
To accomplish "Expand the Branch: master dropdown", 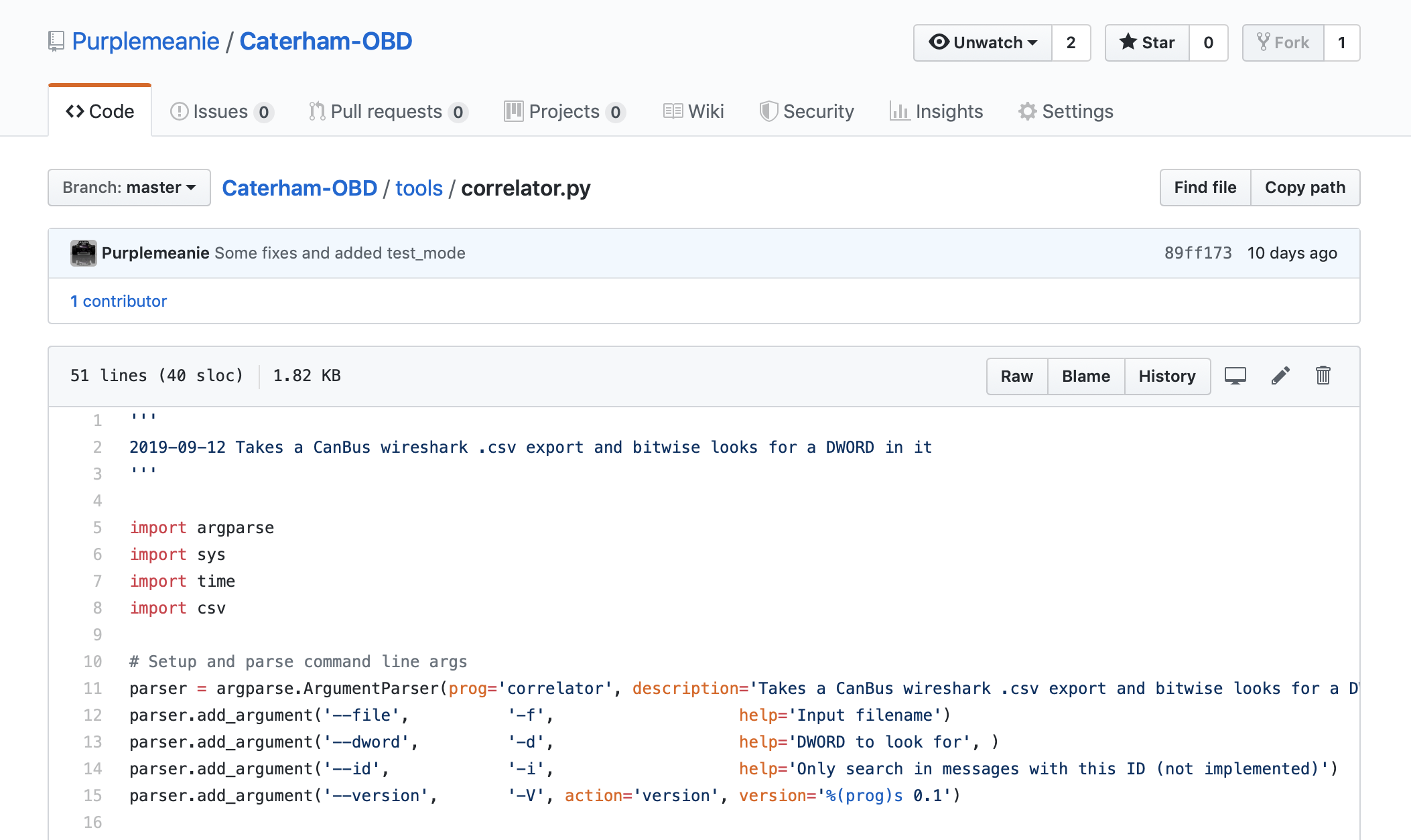I will pos(129,188).
